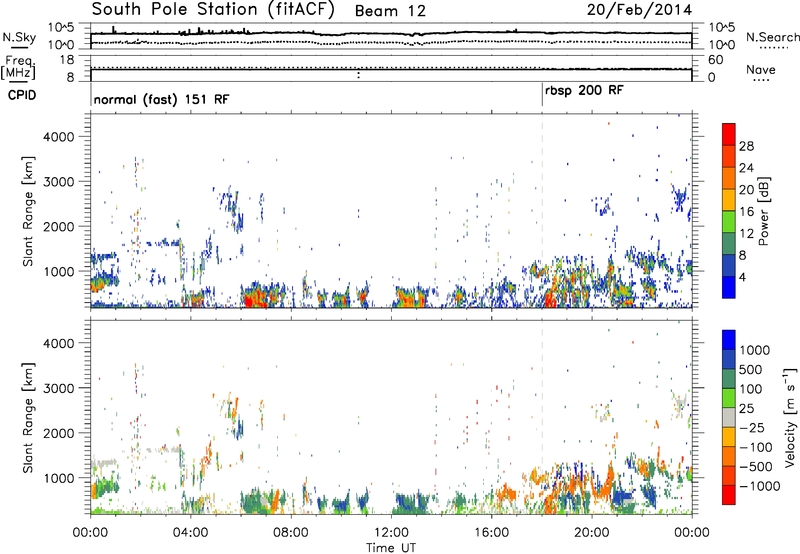Click the blue bottom segment of Power colorbar
Viewport: 800px width, 554px height.
coord(729,287)
